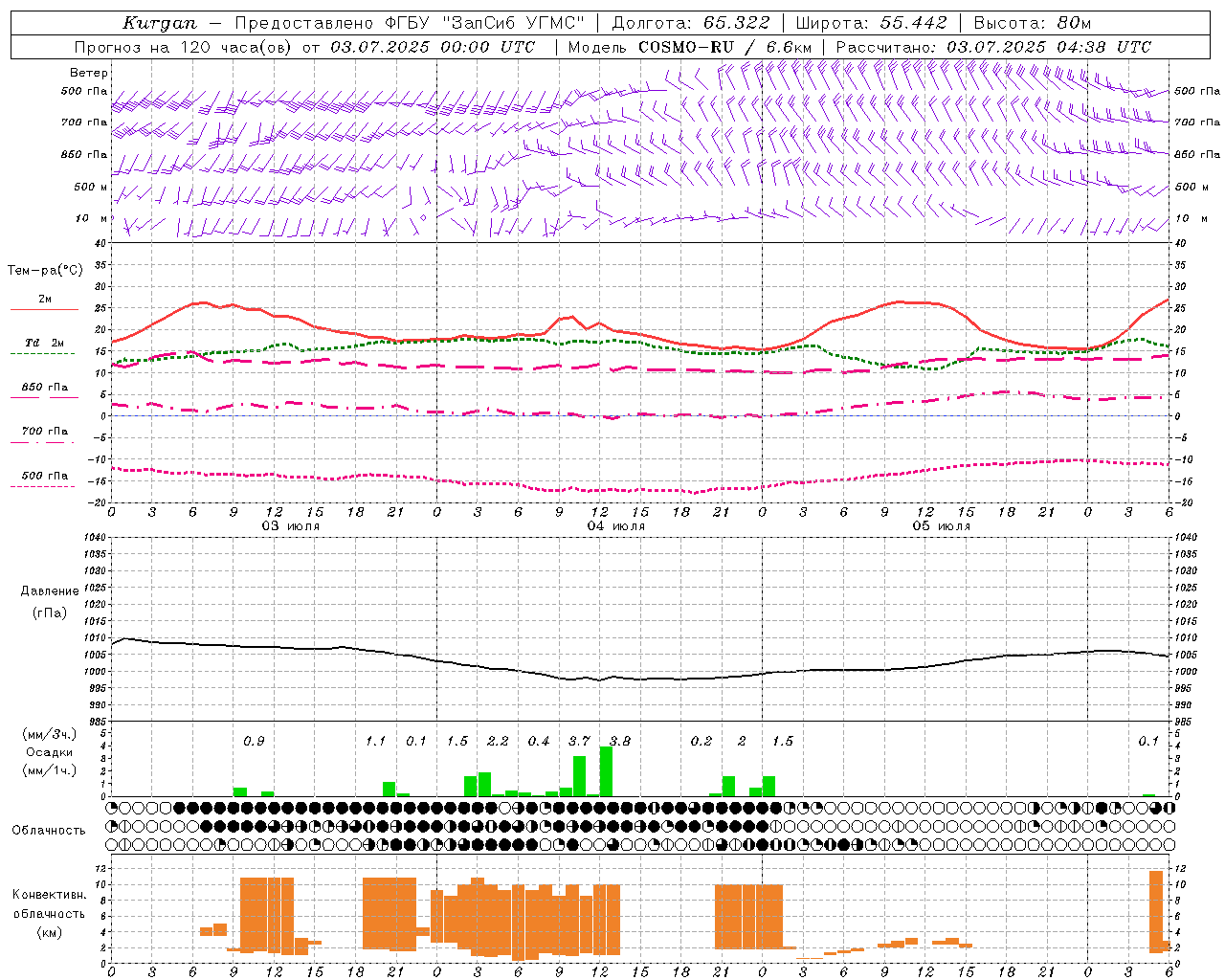Click the model name COSMO-RU / 6.6км
The height and width of the screenshot is (980, 1225).
[724, 47]
